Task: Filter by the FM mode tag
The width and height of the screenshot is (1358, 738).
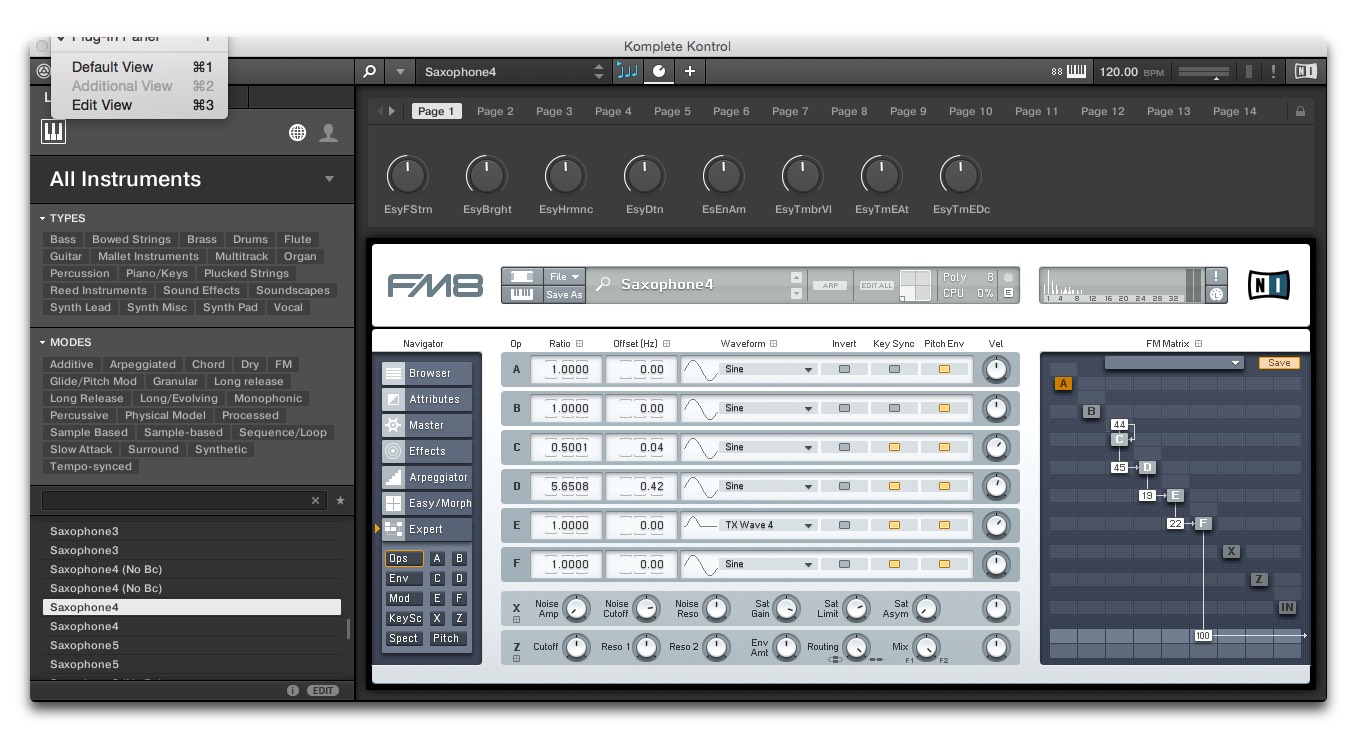Action: (284, 364)
